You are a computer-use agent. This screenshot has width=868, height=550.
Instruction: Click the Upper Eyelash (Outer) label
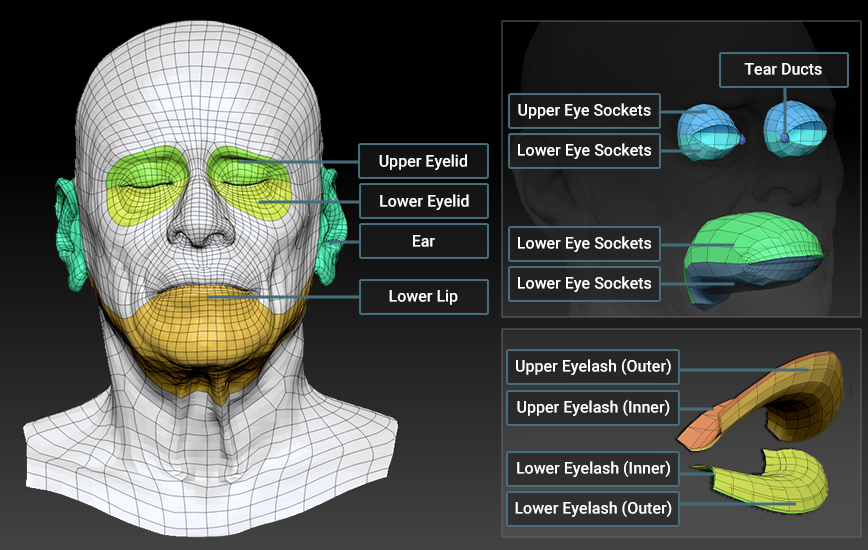592,366
